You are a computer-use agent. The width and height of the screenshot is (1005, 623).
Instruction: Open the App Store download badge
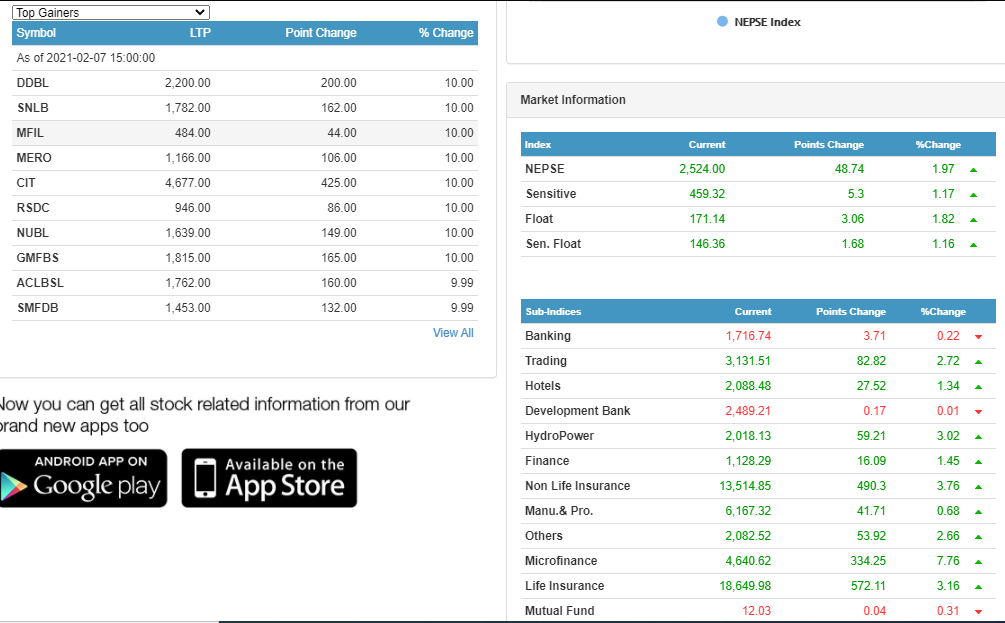269,478
